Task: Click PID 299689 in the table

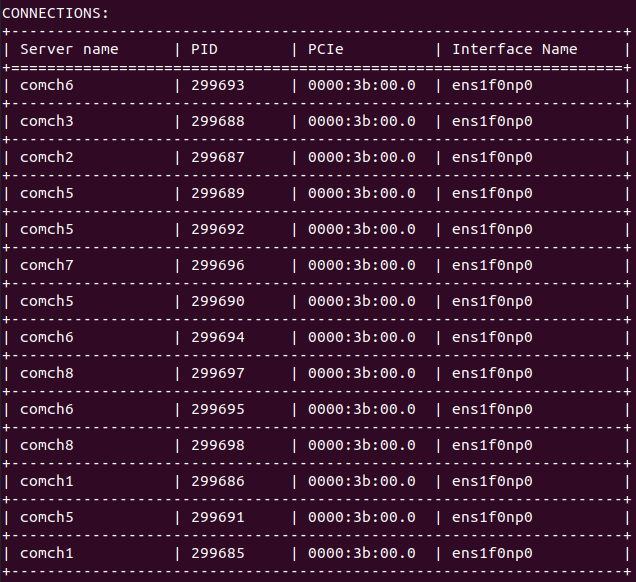Action: click(217, 193)
